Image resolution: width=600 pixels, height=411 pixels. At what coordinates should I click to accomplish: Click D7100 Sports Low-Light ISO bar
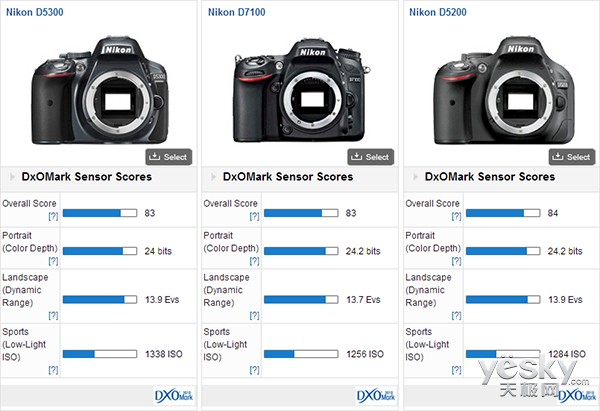click(301, 354)
